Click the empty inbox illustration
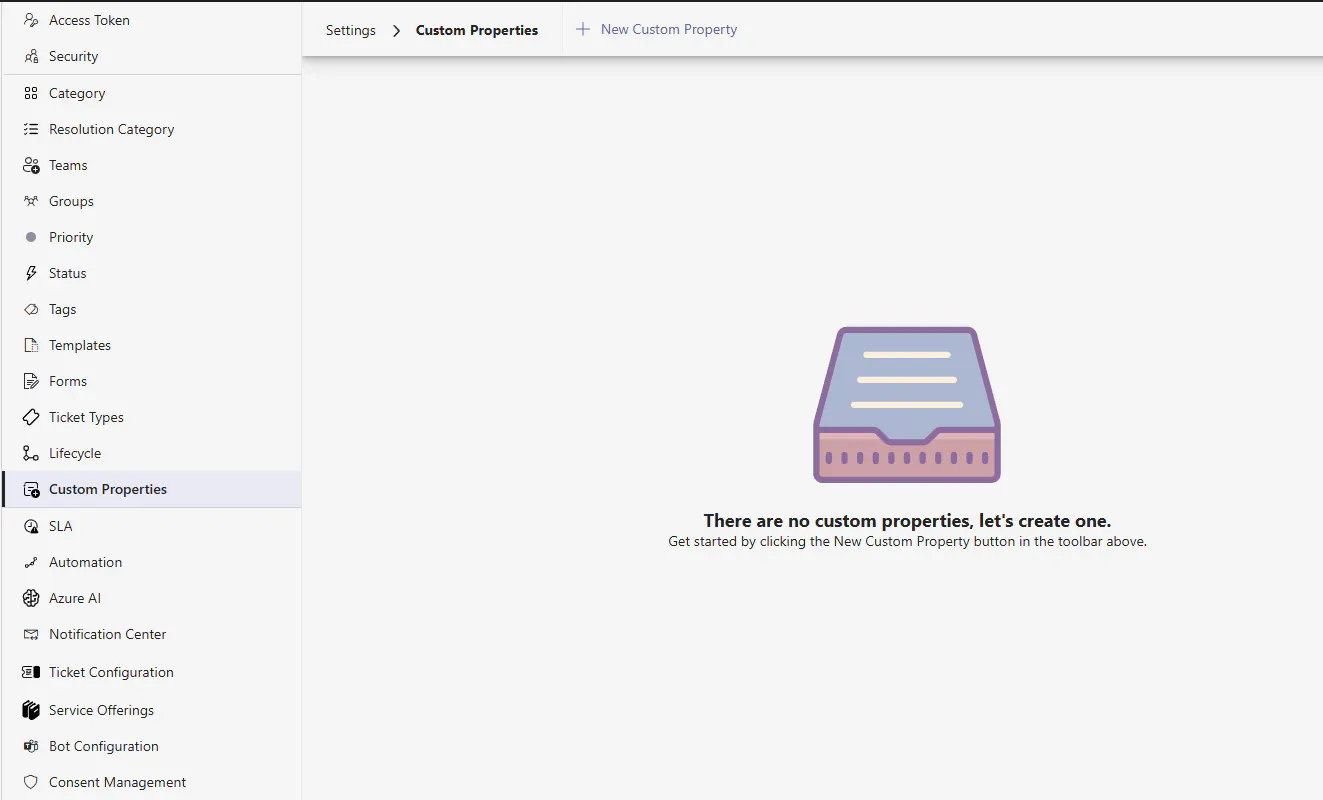Viewport: 1323px width, 800px height. [907, 405]
